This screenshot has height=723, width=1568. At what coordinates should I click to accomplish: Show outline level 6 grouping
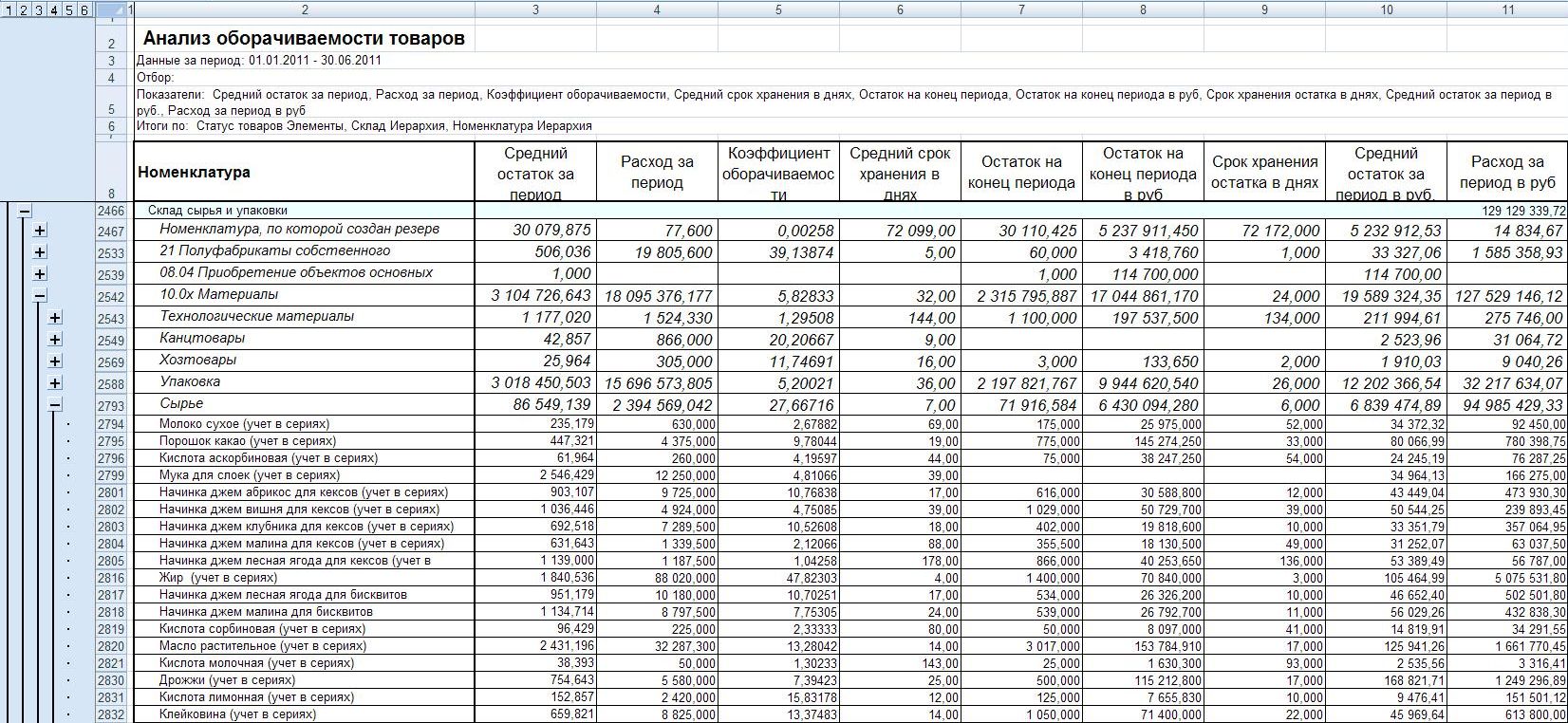click(84, 10)
